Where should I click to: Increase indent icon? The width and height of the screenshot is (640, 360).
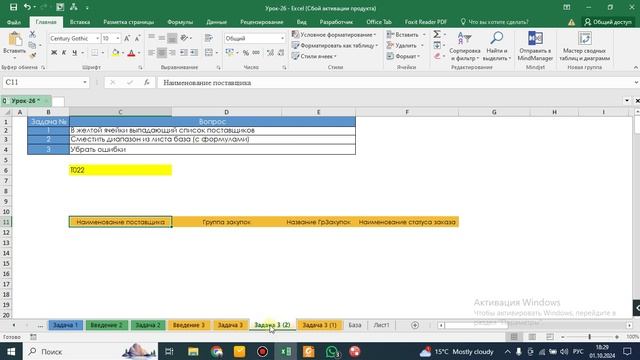click(194, 53)
